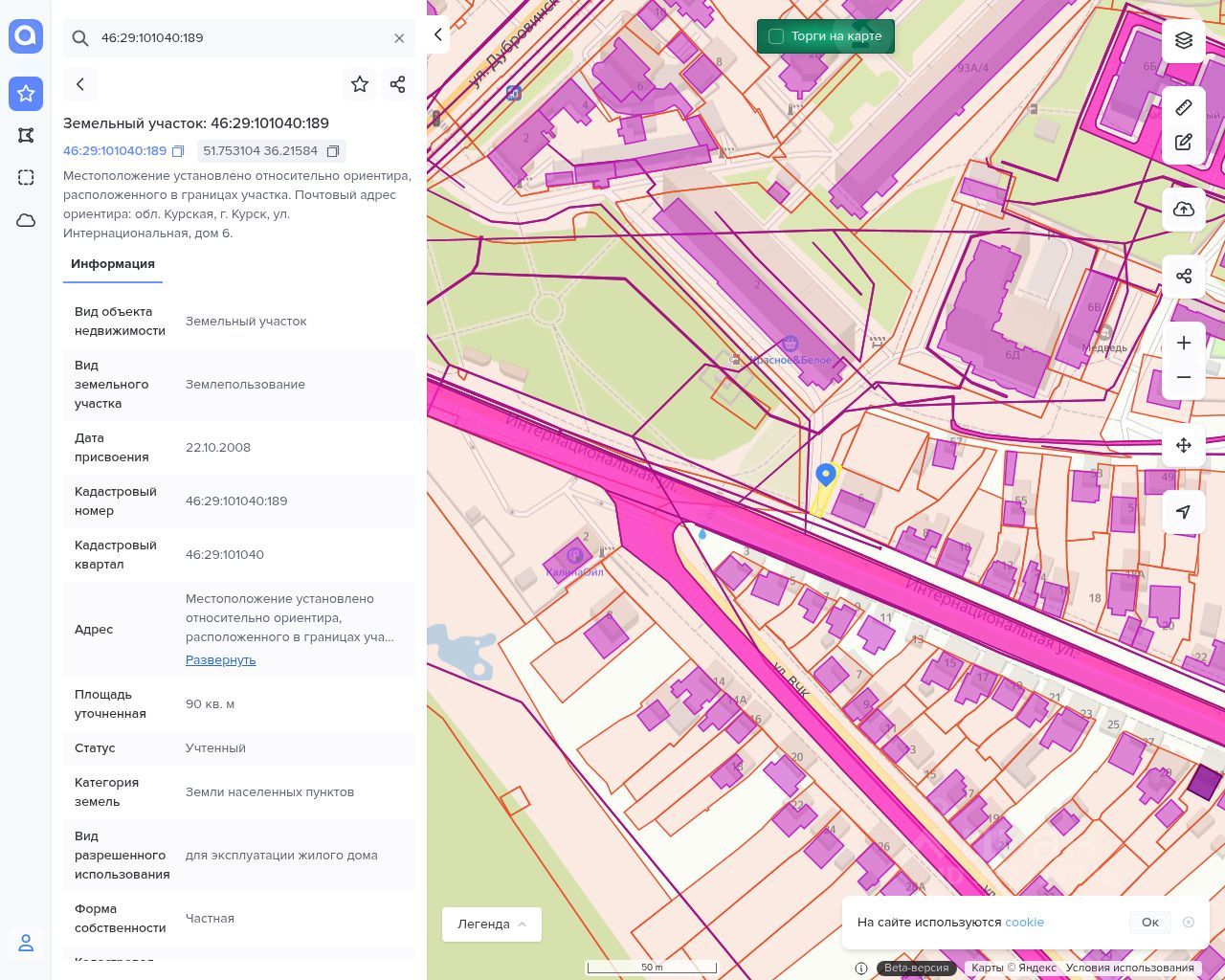1225x980 pixels.
Task: Zoom in with the plus button
Action: (1184, 343)
